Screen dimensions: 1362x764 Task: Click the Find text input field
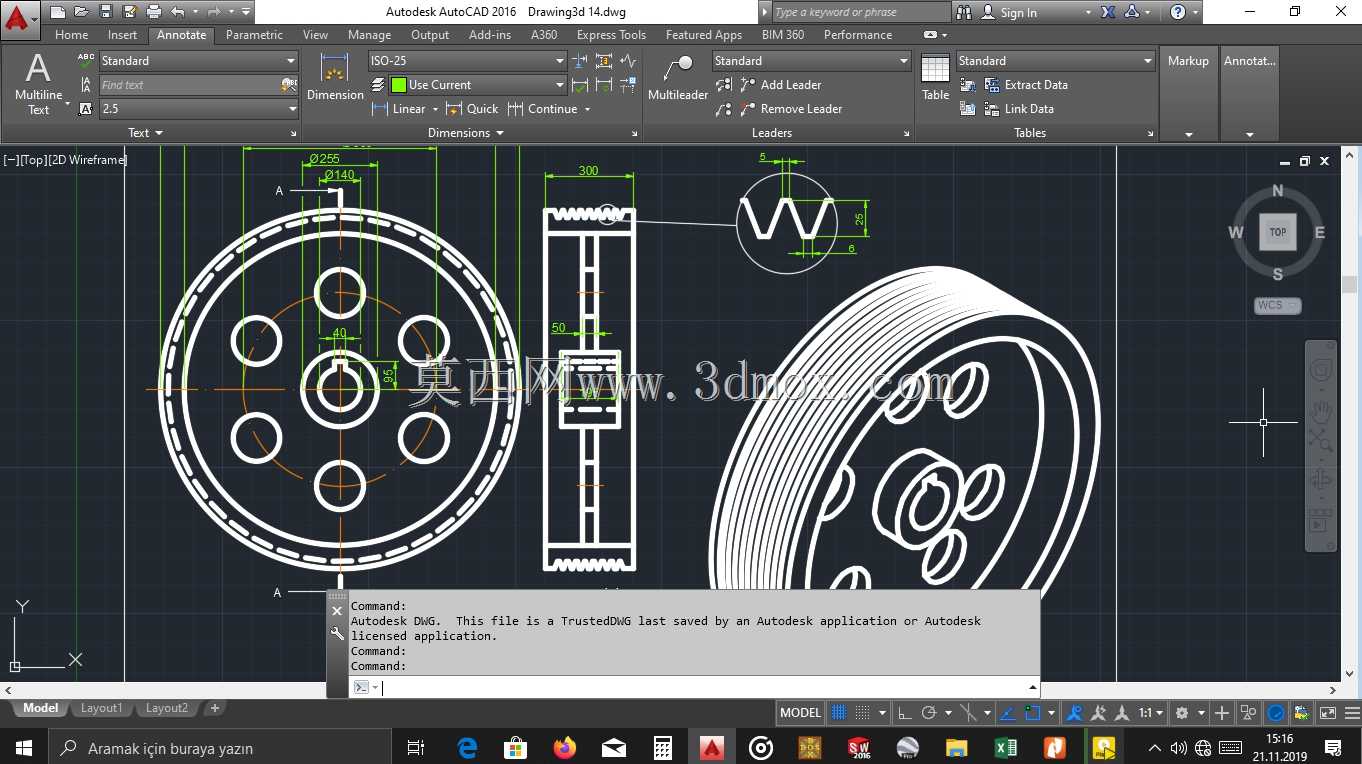pyautogui.click(x=189, y=85)
